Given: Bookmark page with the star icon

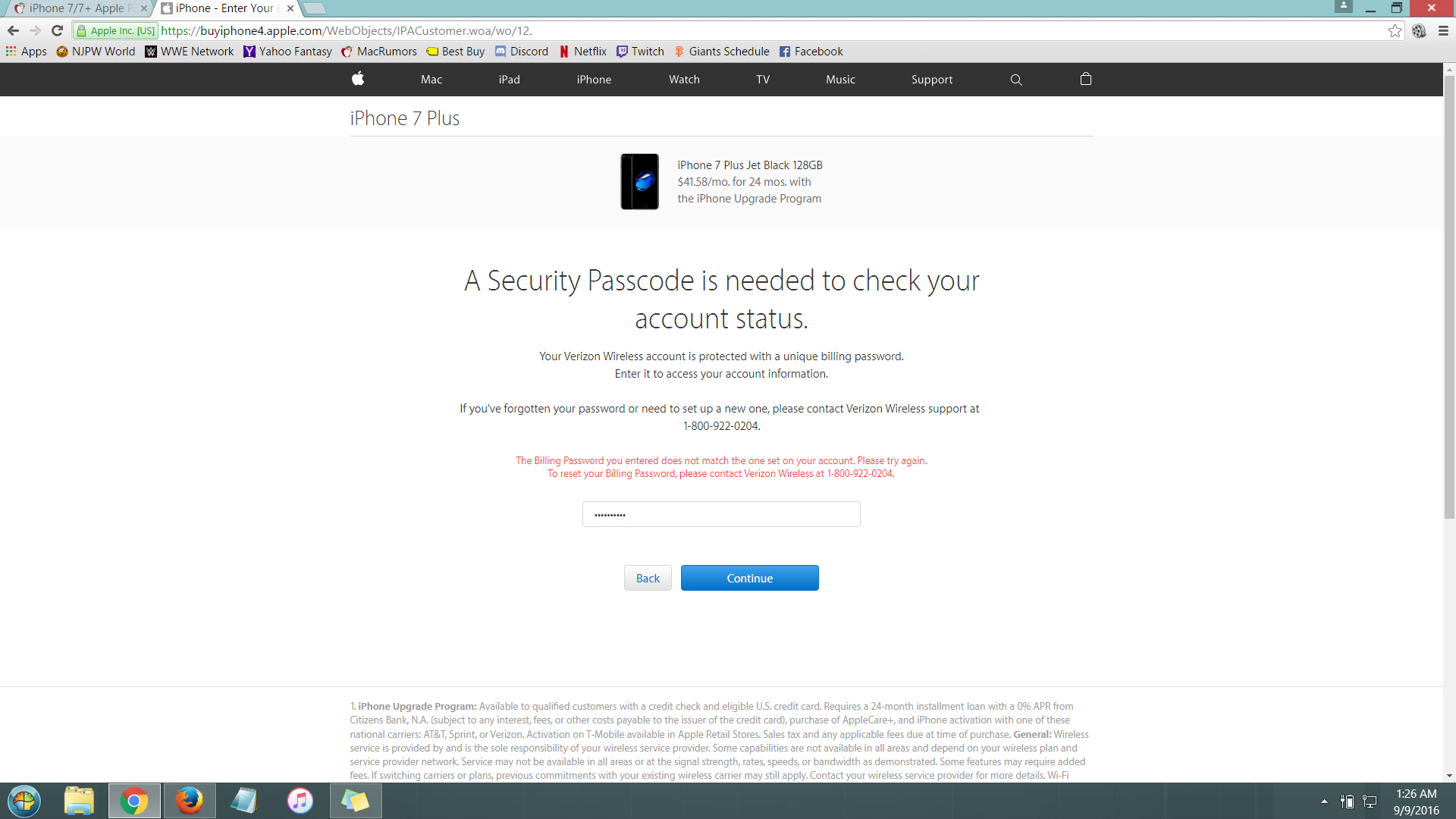Looking at the screenshot, I should point(1395,30).
